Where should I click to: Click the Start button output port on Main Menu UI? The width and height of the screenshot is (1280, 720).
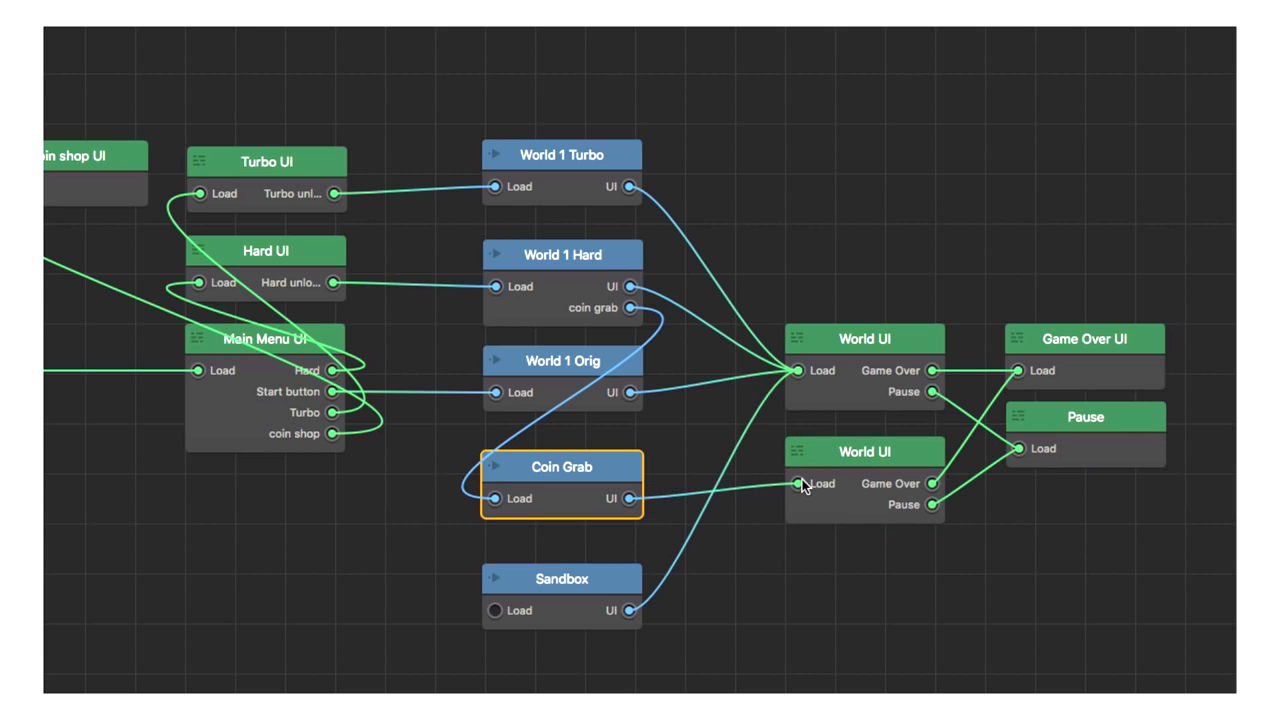[333, 392]
